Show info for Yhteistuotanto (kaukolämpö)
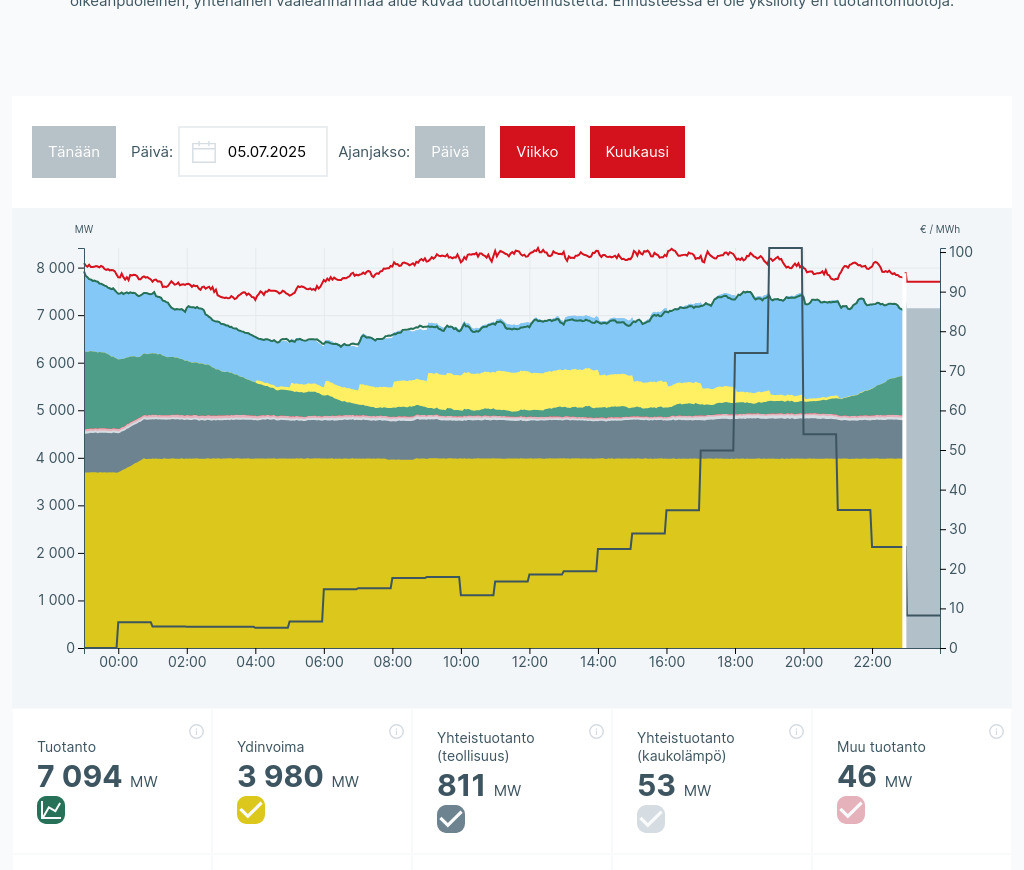 [x=796, y=731]
